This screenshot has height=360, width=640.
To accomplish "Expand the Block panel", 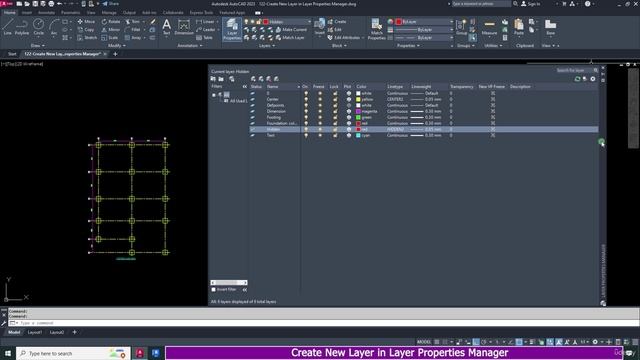I will pyautogui.click(x=339, y=46).
